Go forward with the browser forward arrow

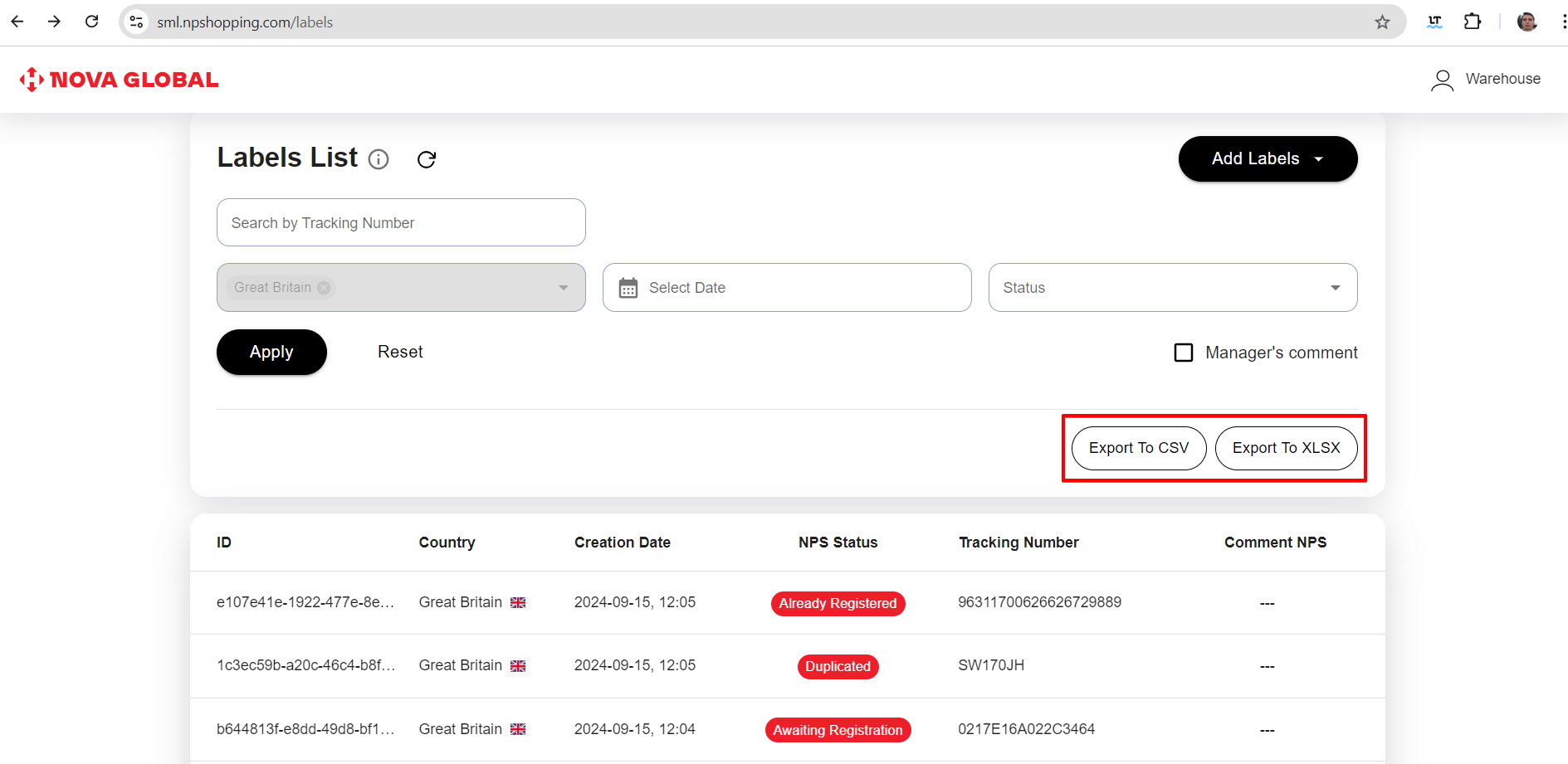(x=55, y=22)
